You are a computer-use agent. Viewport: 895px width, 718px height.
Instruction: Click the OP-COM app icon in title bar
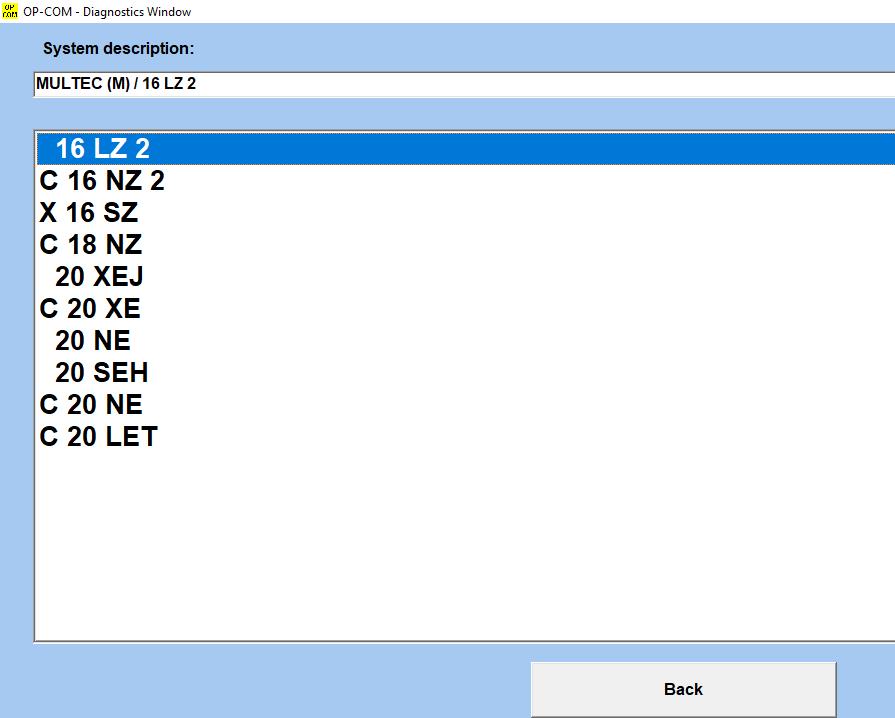click(10, 11)
